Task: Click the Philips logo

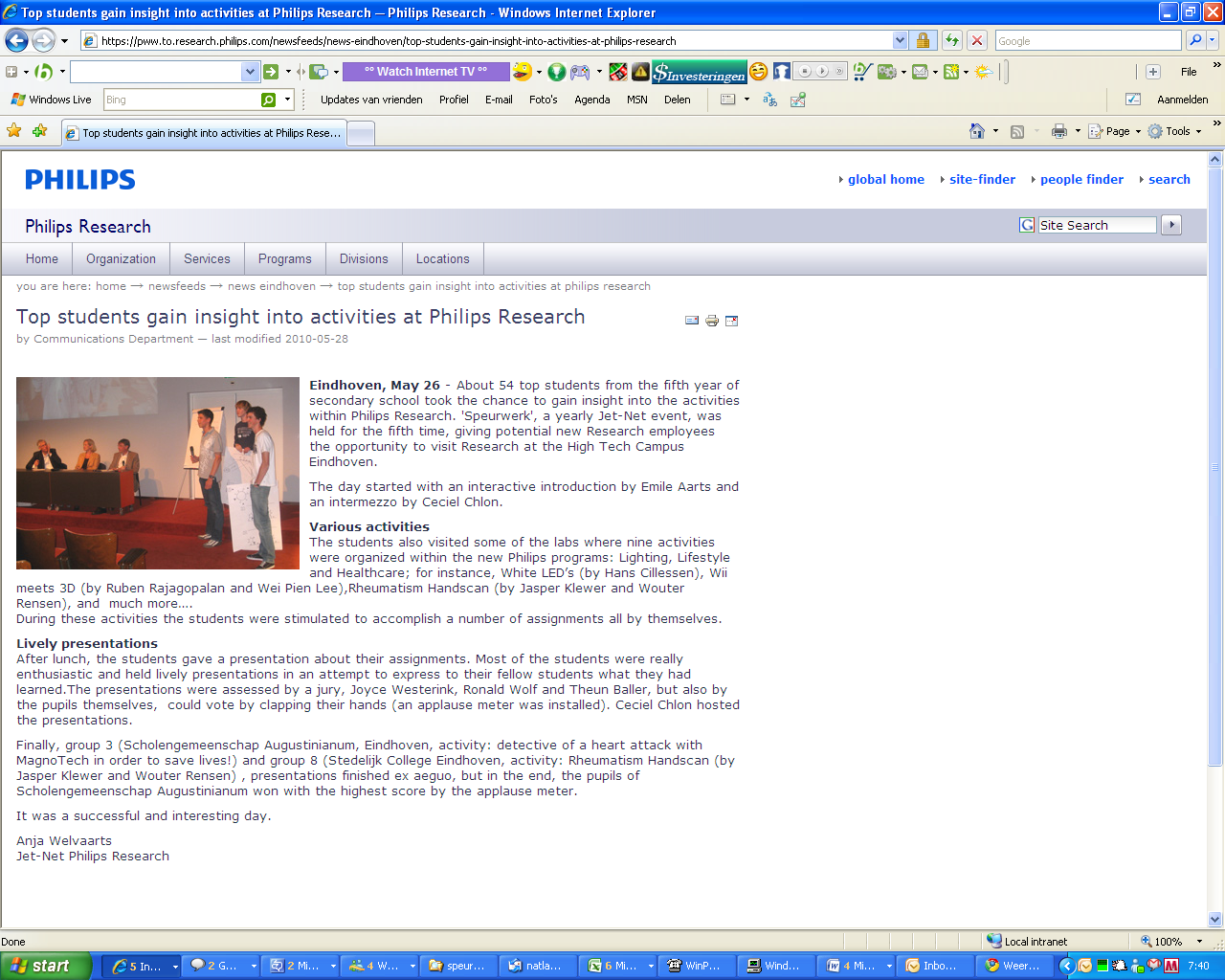Action: point(80,179)
